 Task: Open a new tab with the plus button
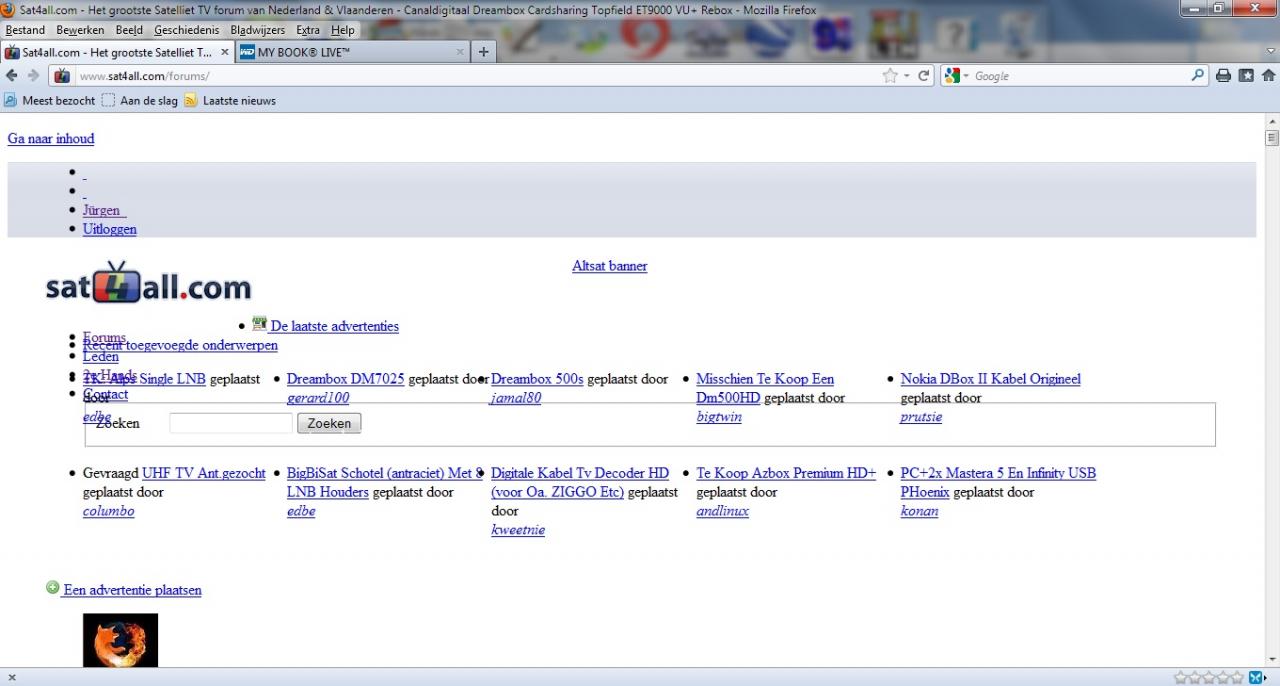(x=484, y=52)
